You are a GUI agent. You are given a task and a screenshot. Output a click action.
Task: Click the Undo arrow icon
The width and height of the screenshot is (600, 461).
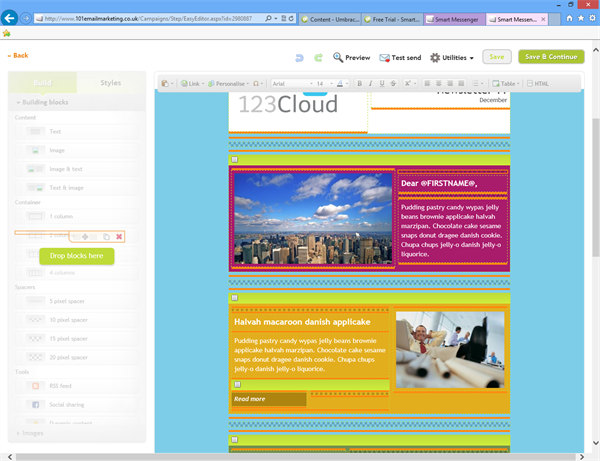pos(299,58)
